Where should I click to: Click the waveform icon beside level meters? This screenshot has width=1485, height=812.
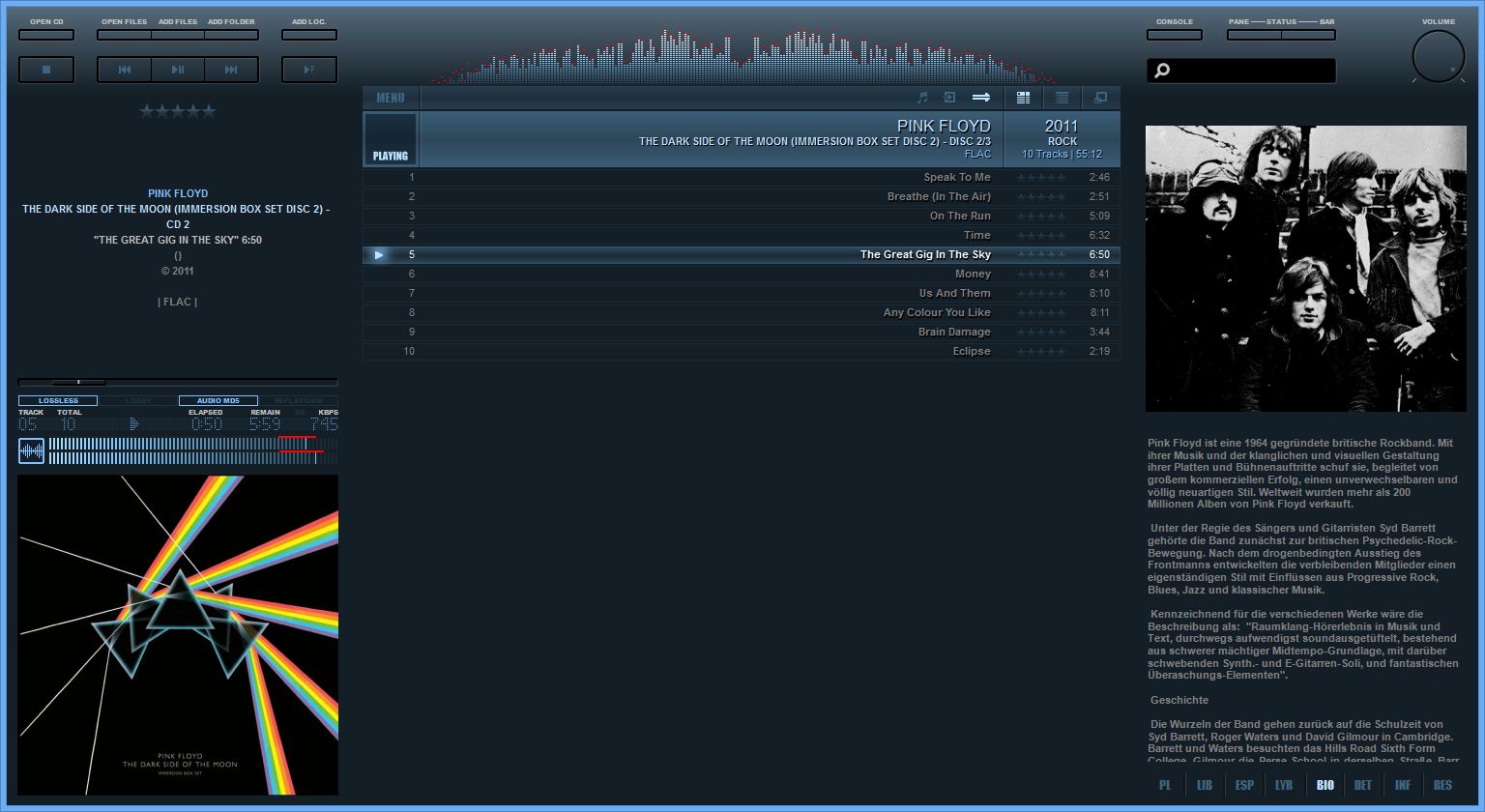point(31,450)
